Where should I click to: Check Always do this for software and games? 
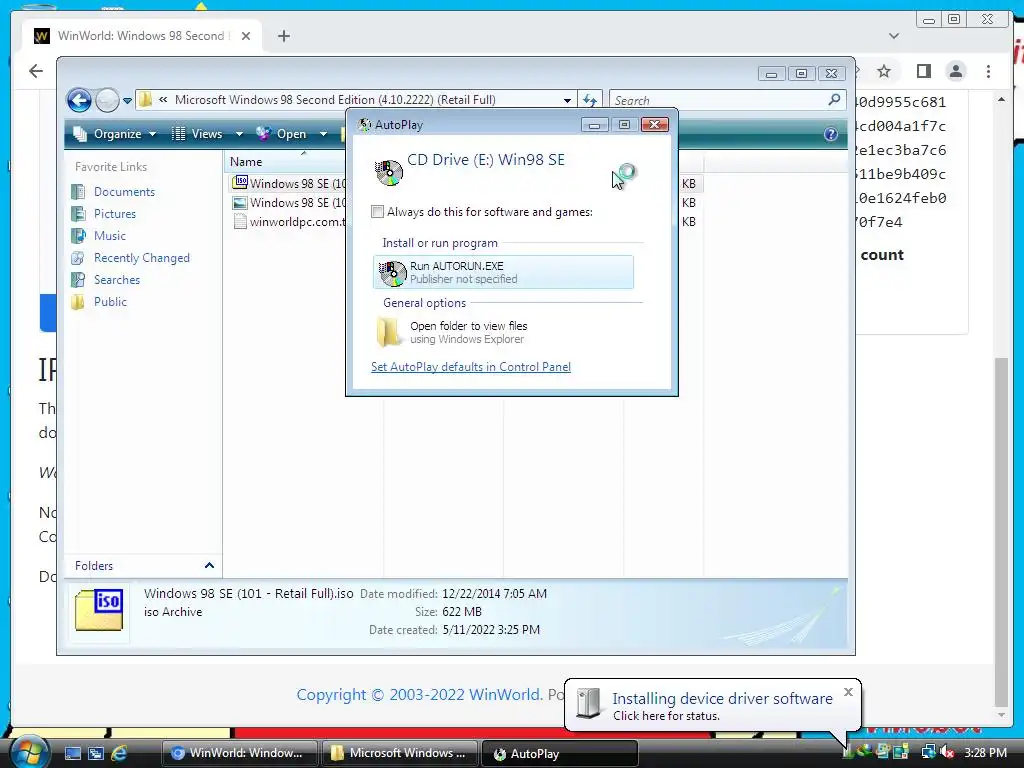(377, 212)
